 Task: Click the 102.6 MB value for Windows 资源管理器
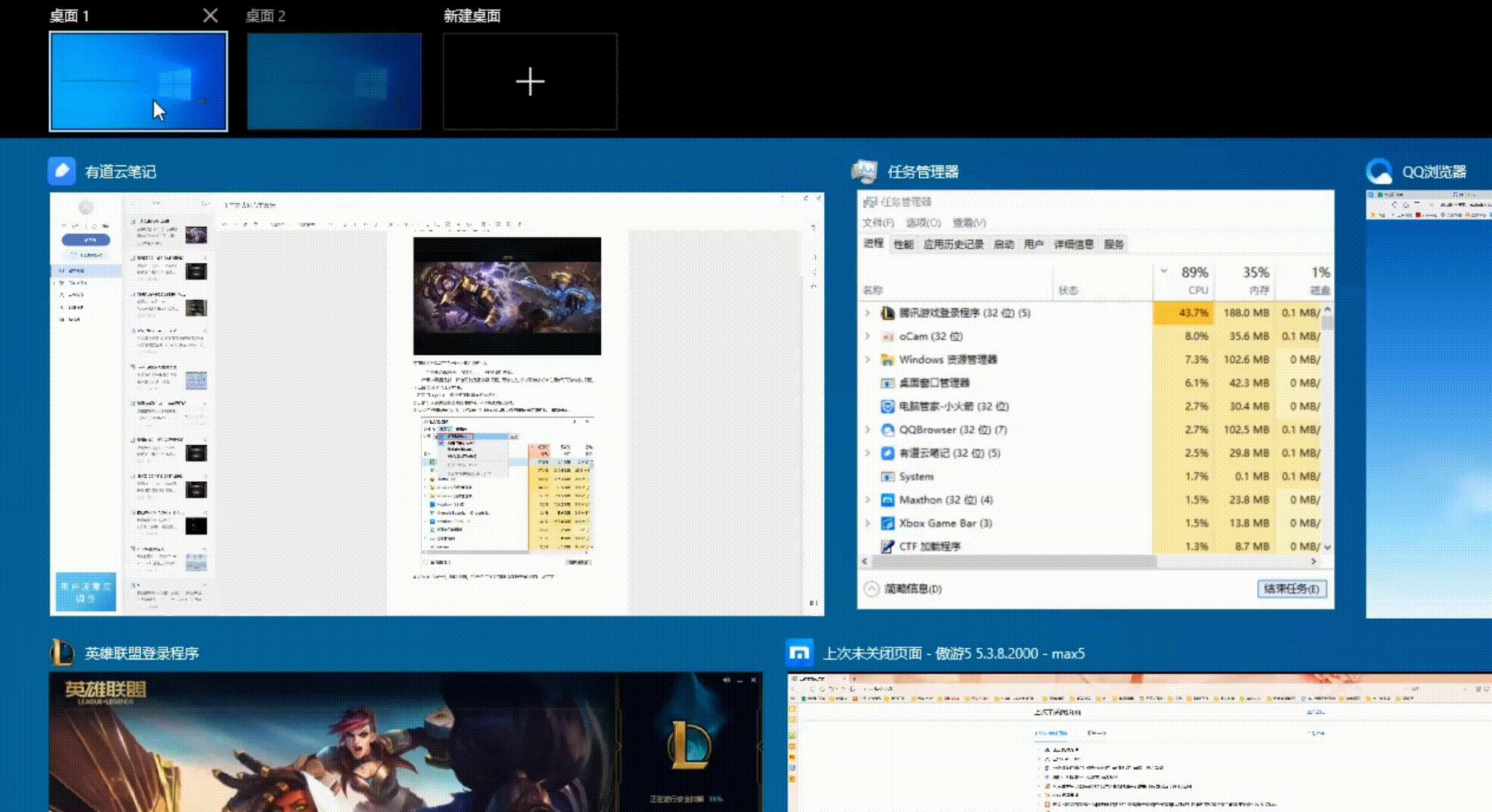1246,359
